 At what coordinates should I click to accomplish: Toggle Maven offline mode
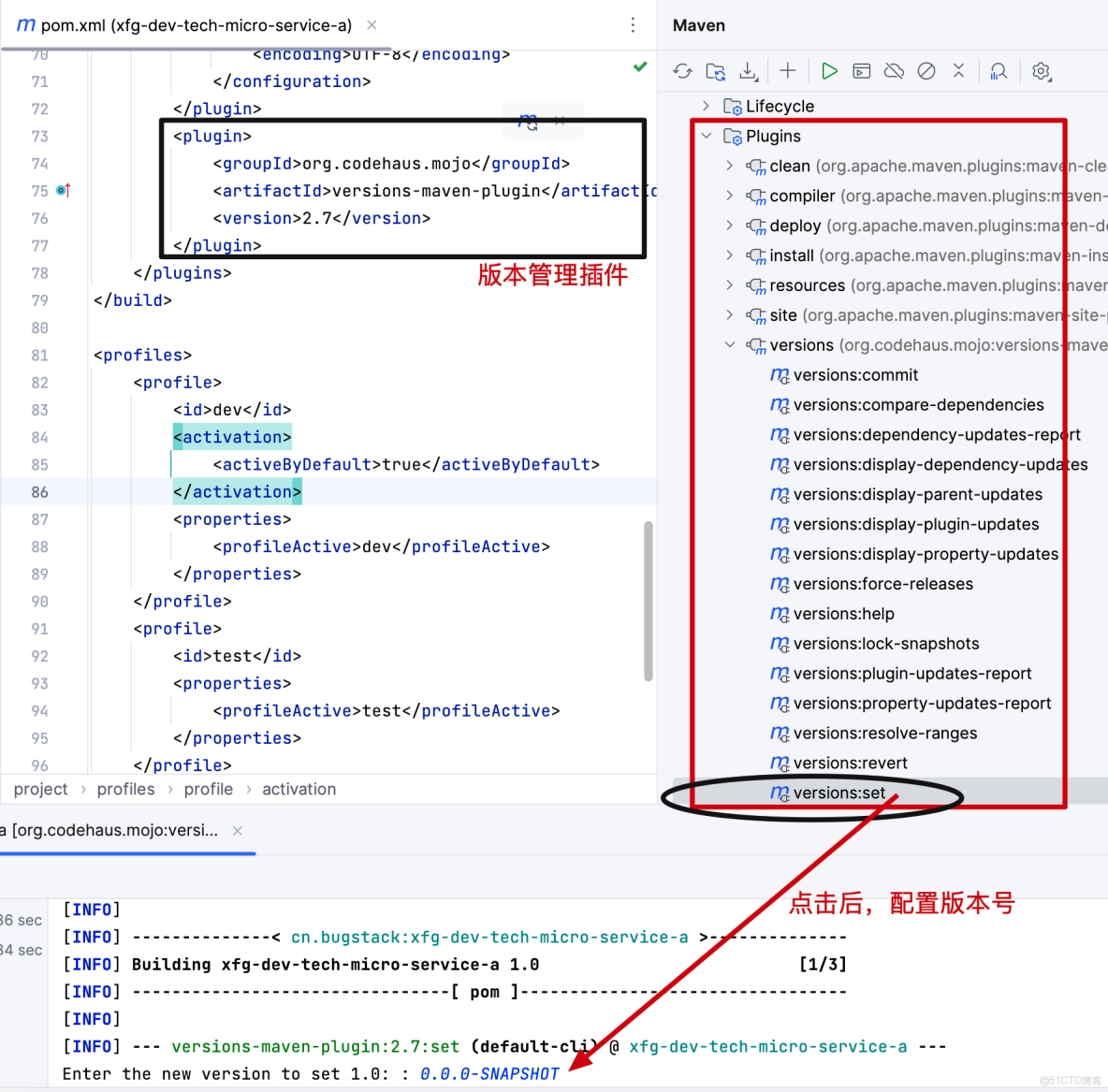894,70
